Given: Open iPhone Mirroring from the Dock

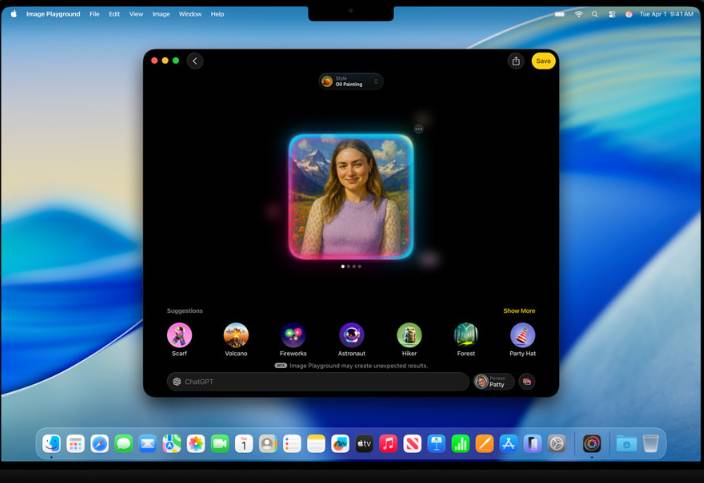Looking at the screenshot, I should tap(532, 444).
